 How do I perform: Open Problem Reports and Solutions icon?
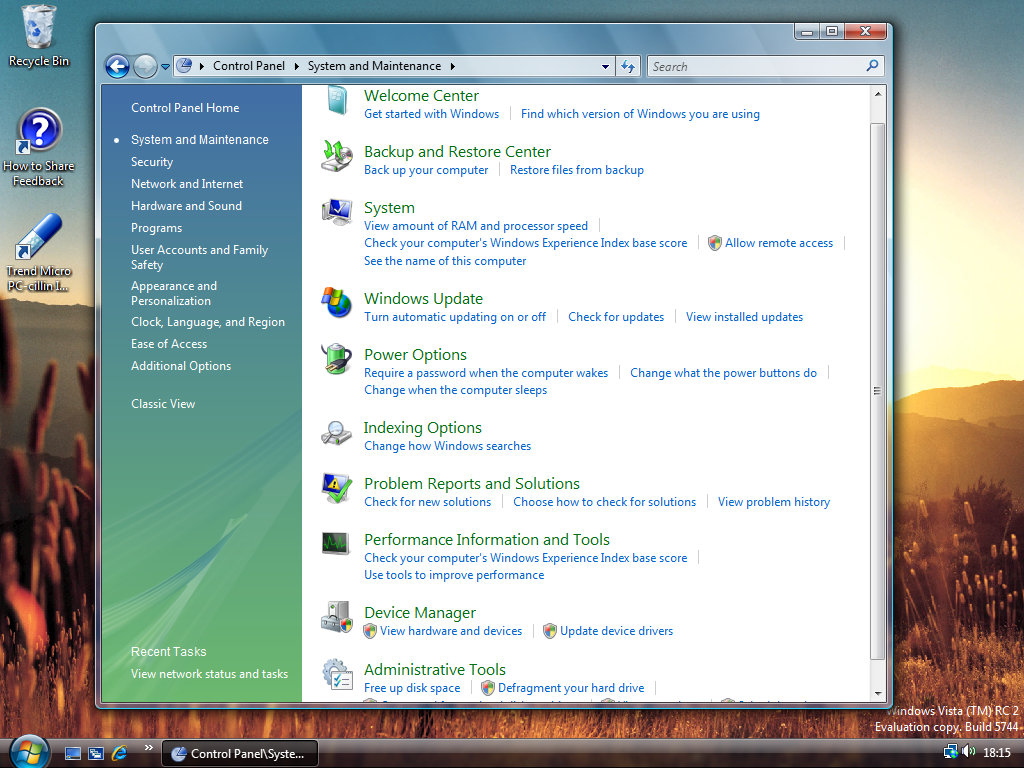point(337,488)
